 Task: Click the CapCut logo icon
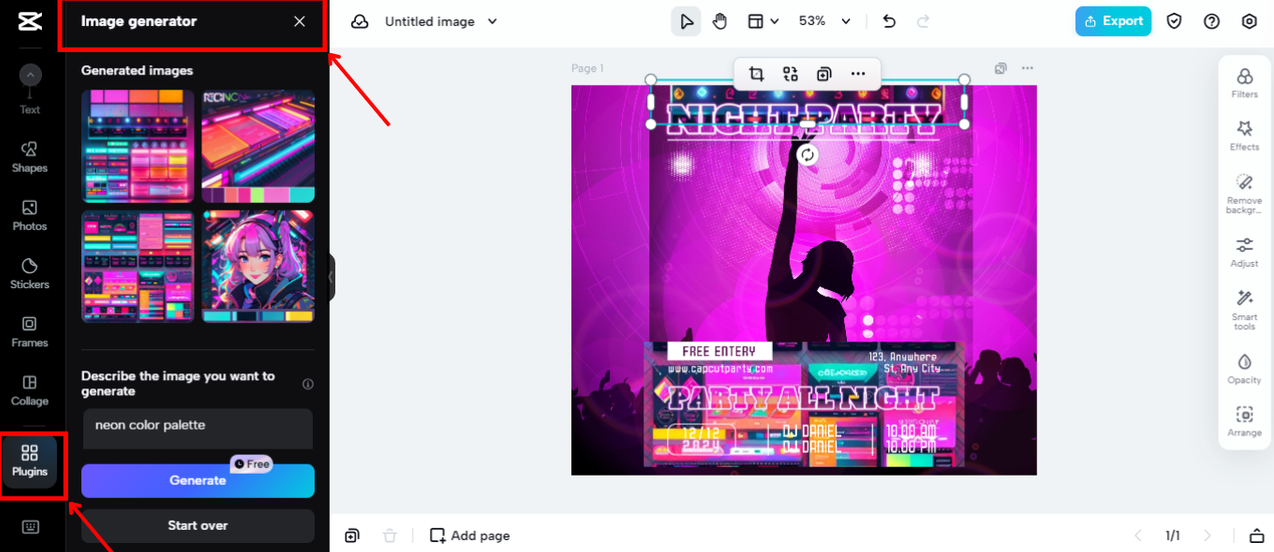pyautogui.click(x=30, y=22)
